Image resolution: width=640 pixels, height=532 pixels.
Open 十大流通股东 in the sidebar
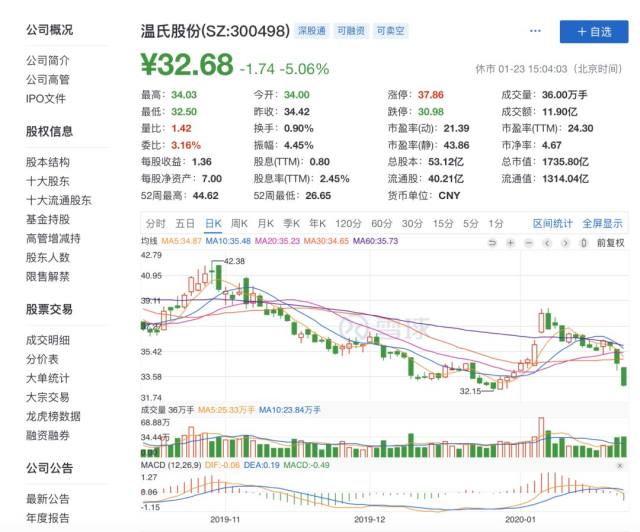point(59,200)
